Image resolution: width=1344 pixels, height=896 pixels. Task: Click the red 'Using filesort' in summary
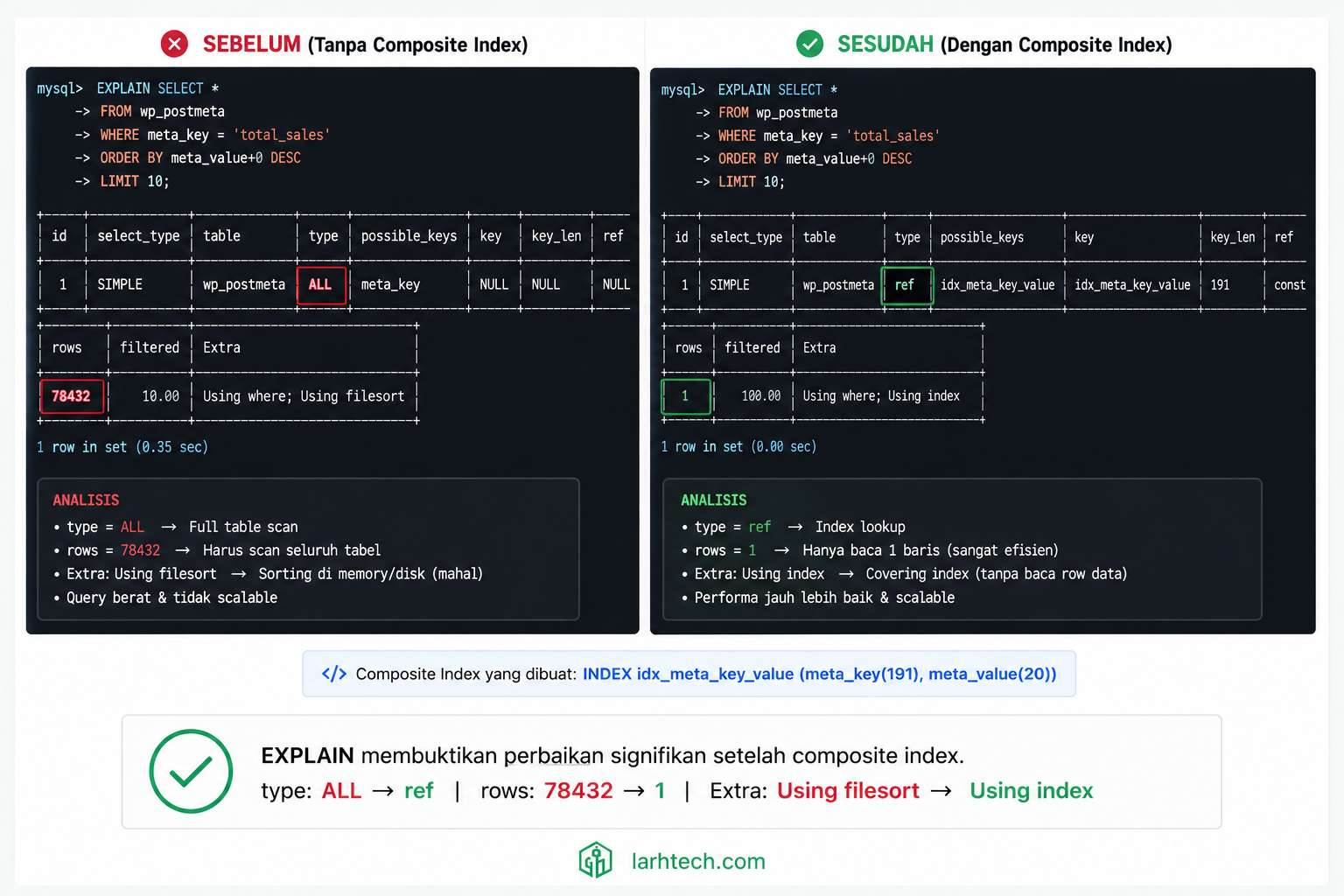point(848,791)
